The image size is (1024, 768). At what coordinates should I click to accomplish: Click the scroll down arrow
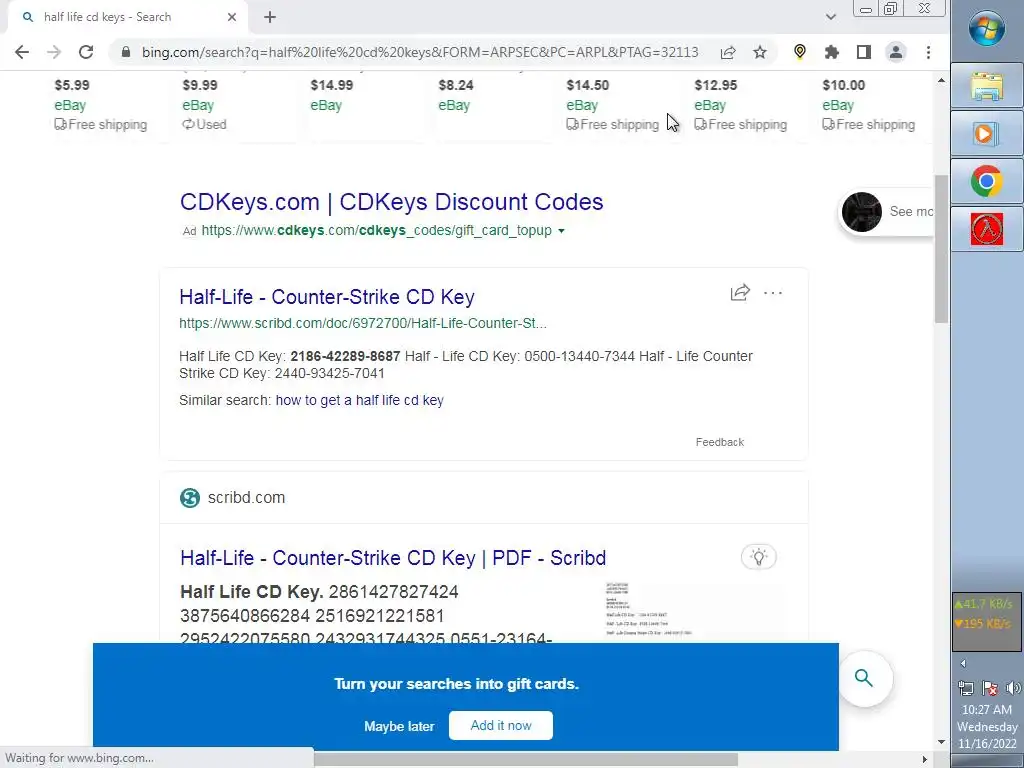[941, 742]
